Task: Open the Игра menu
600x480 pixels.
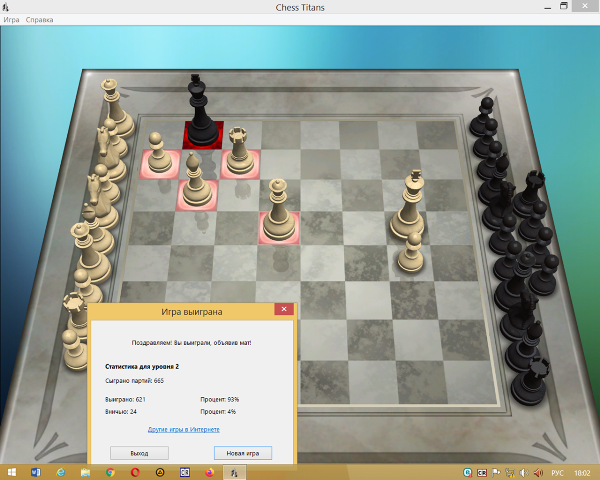Action: click(x=11, y=20)
